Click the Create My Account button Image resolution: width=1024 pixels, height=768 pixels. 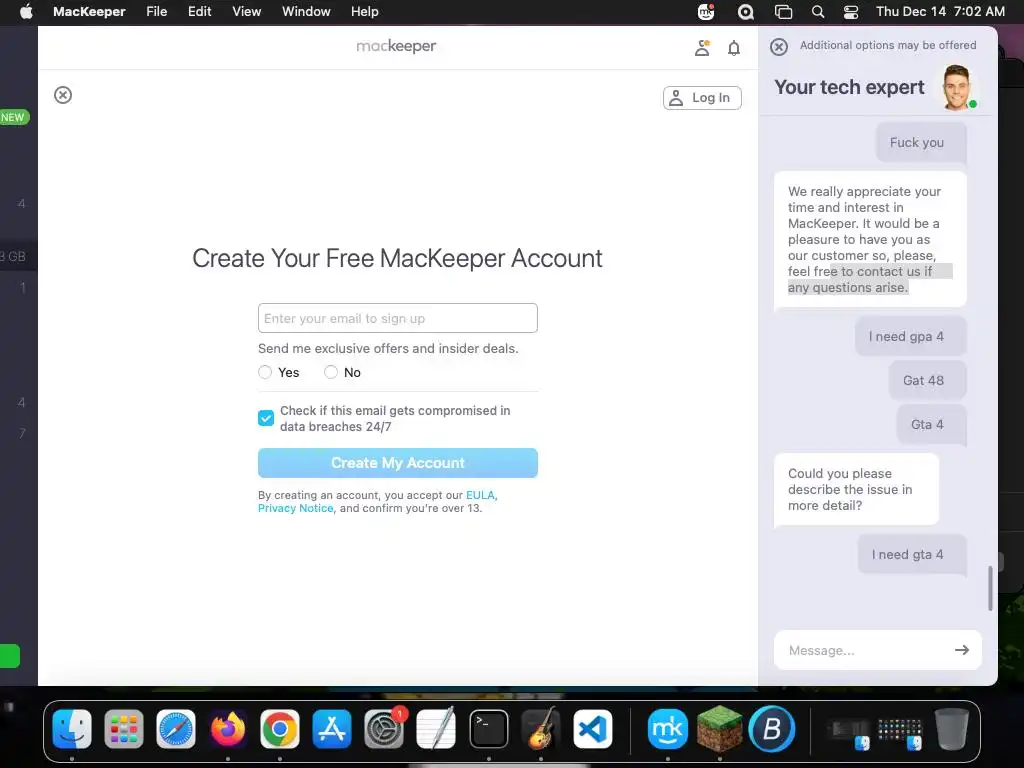398,463
